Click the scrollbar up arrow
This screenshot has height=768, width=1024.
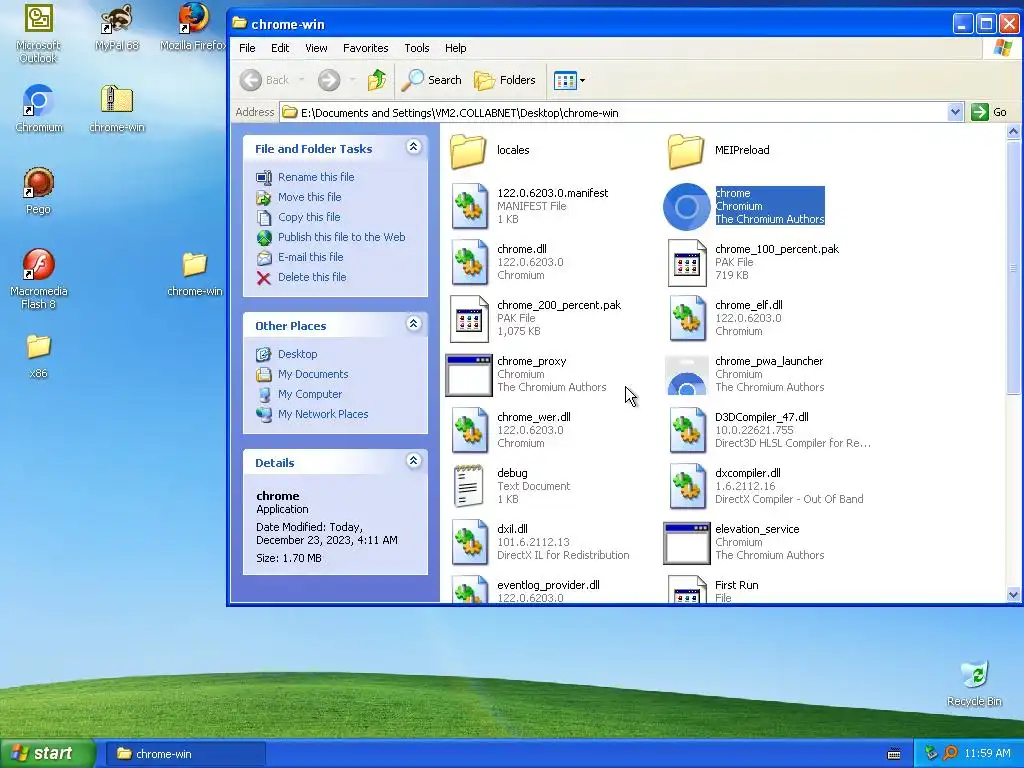[x=1013, y=132]
